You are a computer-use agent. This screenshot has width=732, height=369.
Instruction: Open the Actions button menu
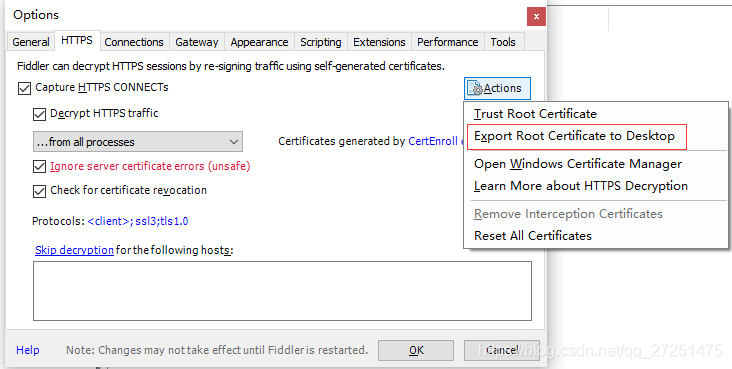click(x=497, y=88)
